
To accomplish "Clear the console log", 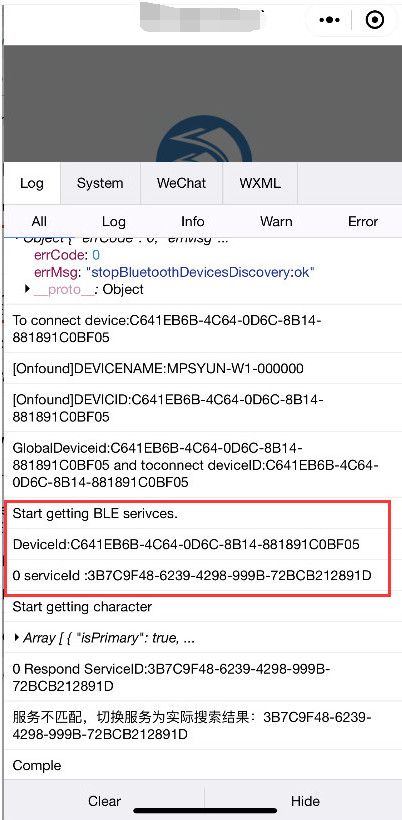I will [x=104, y=801].
